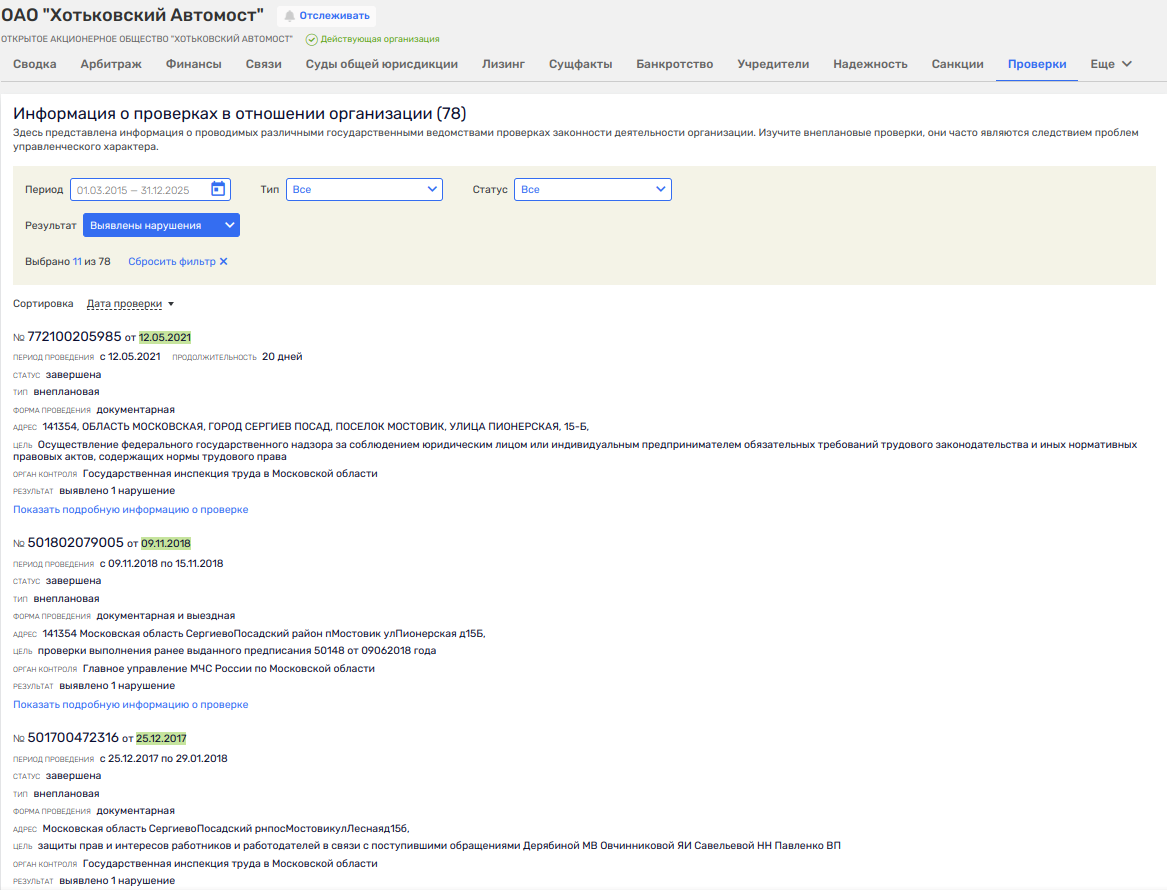The image size is (1167, 890).
Task: Switch to the Арбитраж tab
Action: tap(111, 64)
